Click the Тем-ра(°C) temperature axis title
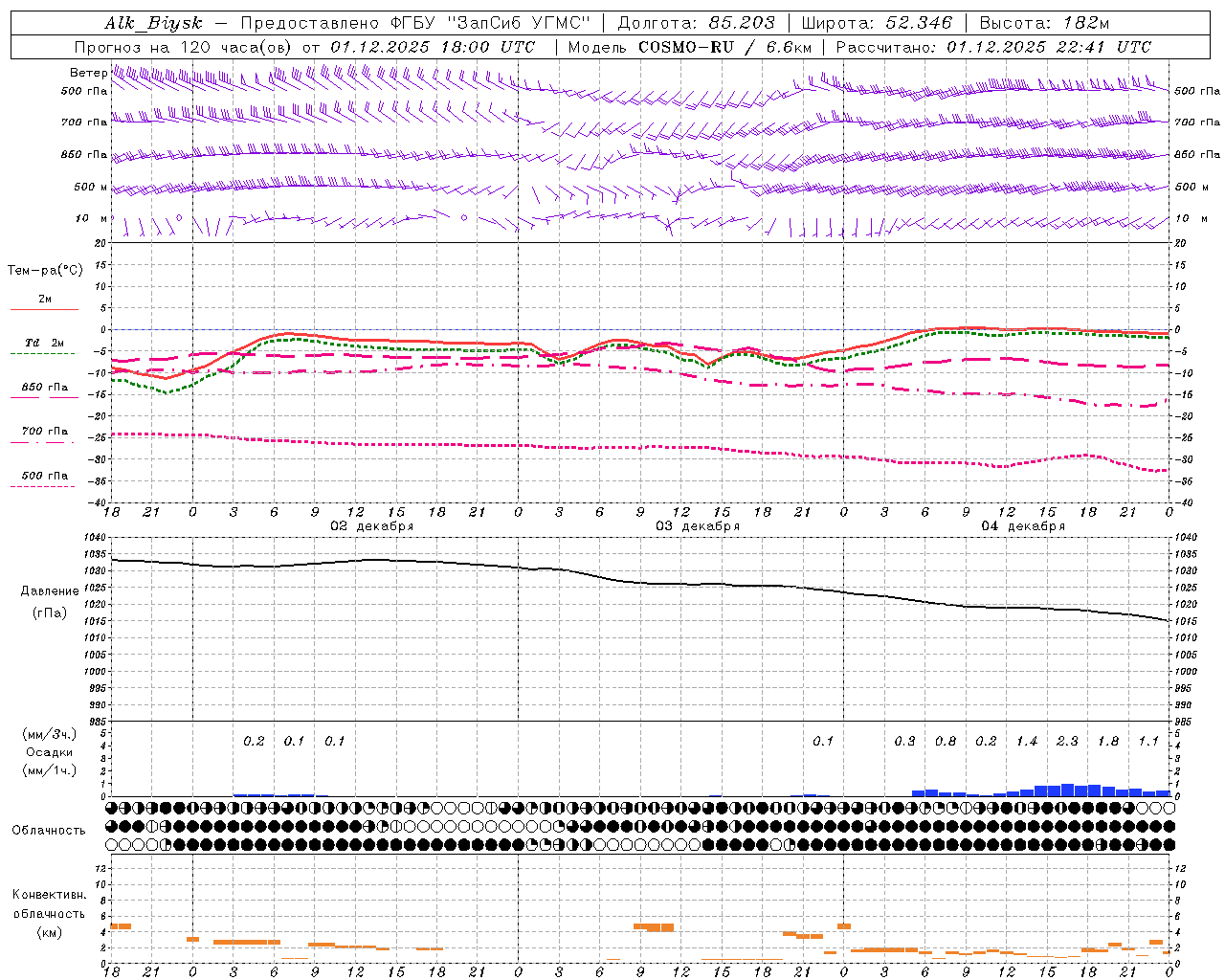This screenshot has height=980, width=1225. [x=45, y=271]
